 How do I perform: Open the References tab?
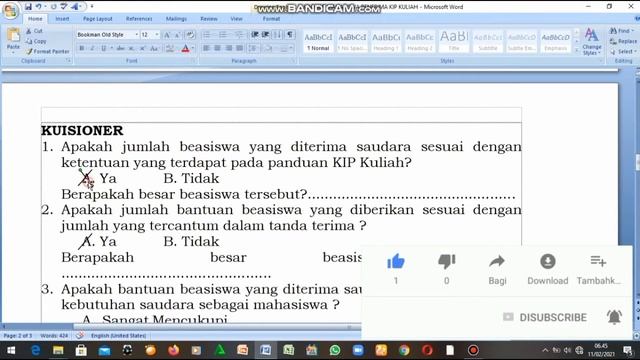click(139, 19)
